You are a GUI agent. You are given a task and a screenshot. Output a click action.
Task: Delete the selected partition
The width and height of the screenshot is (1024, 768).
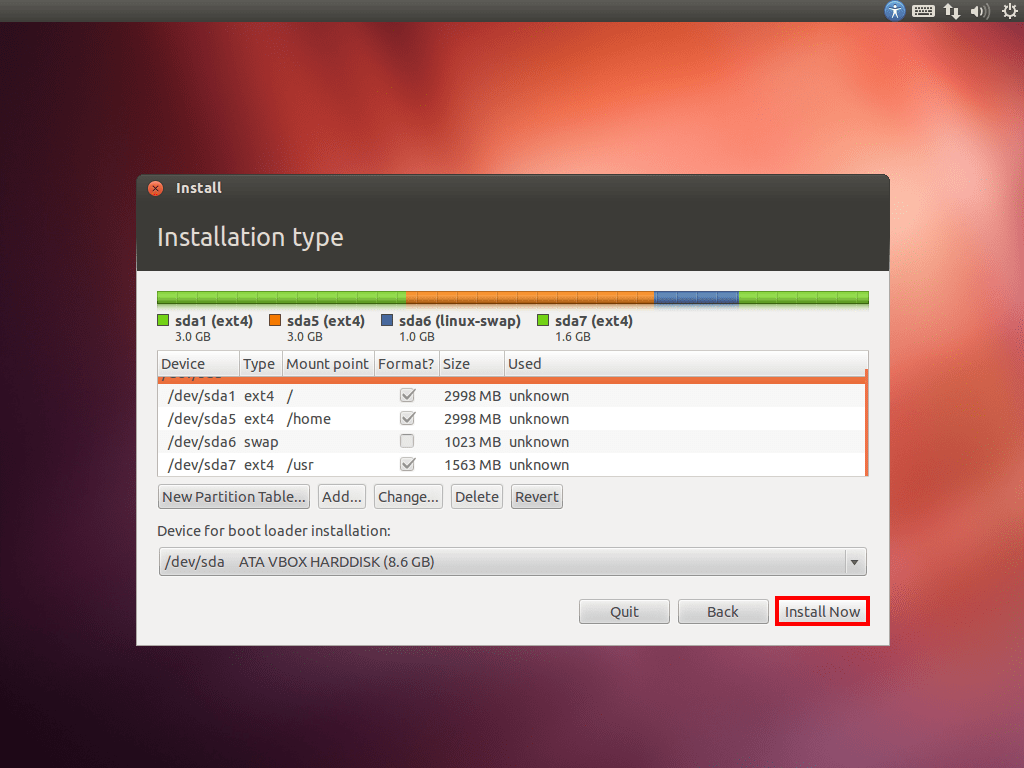(x=476, y=496)
